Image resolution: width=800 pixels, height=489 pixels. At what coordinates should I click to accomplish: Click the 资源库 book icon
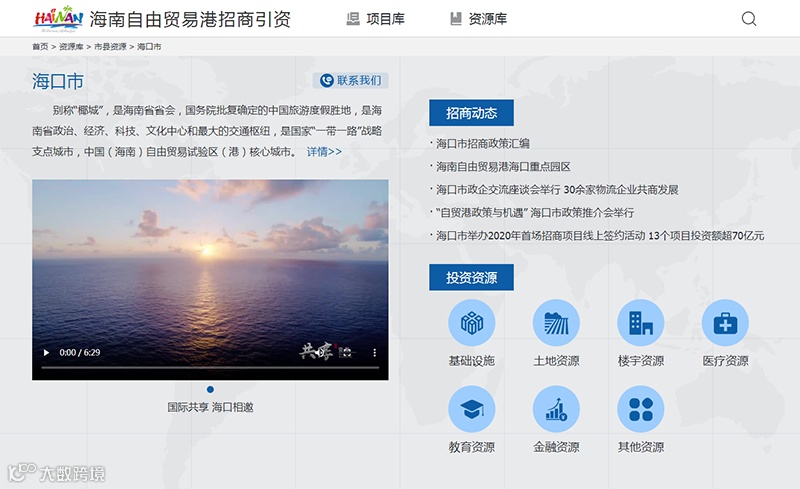(x=456, y=19)
